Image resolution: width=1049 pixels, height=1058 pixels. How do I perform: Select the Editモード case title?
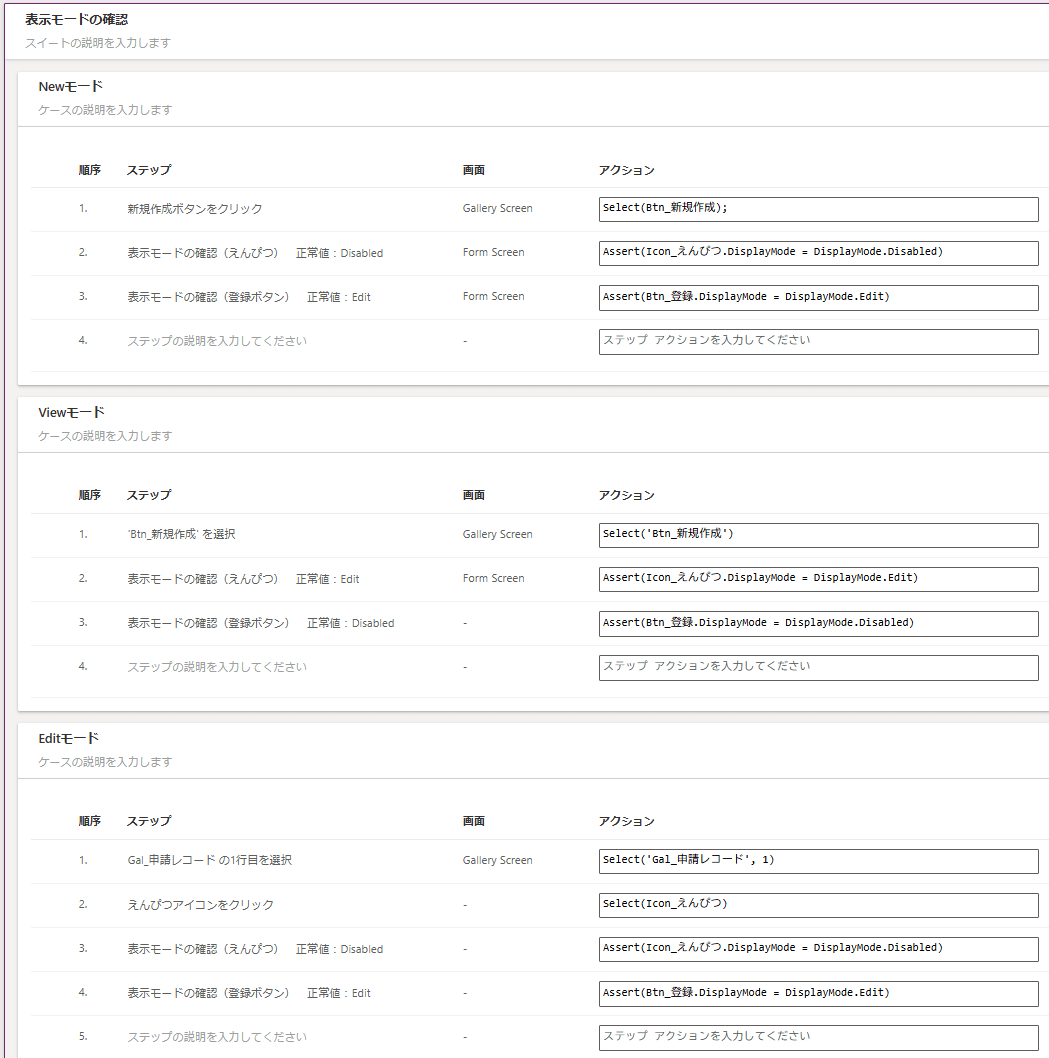click(x=68, y=738)
